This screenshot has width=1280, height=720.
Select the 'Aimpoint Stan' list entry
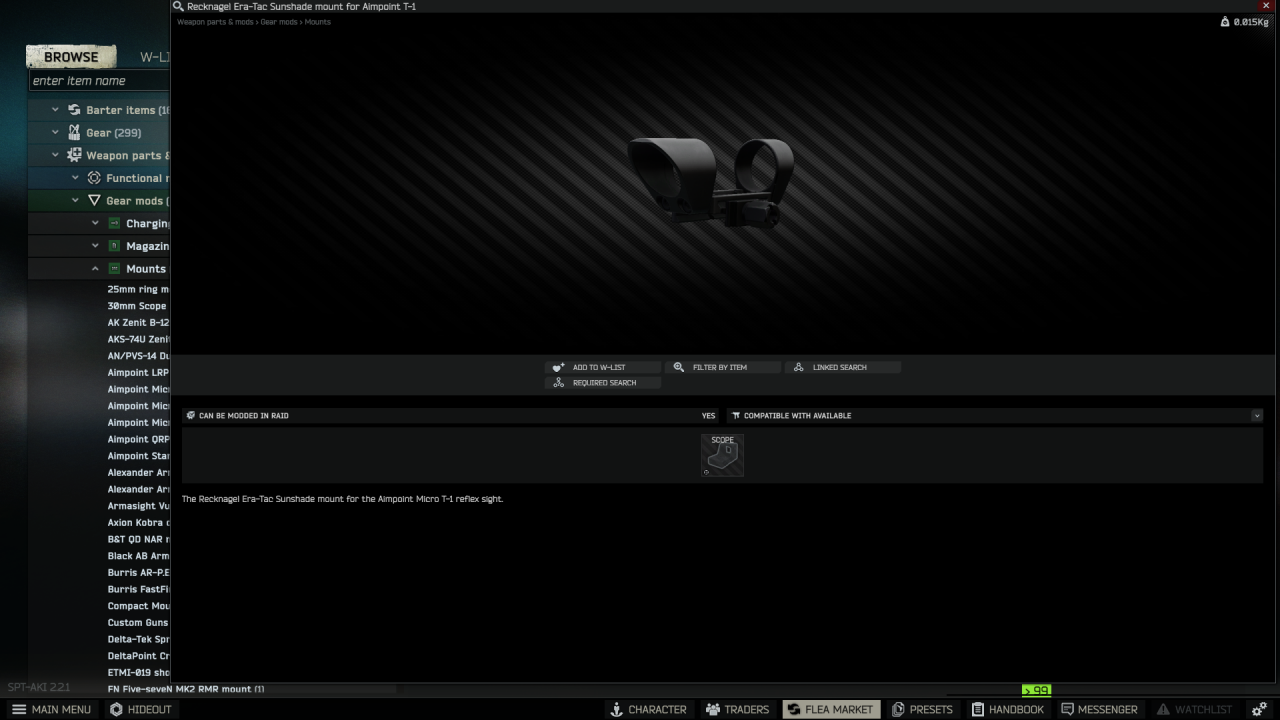click(138, 456)
